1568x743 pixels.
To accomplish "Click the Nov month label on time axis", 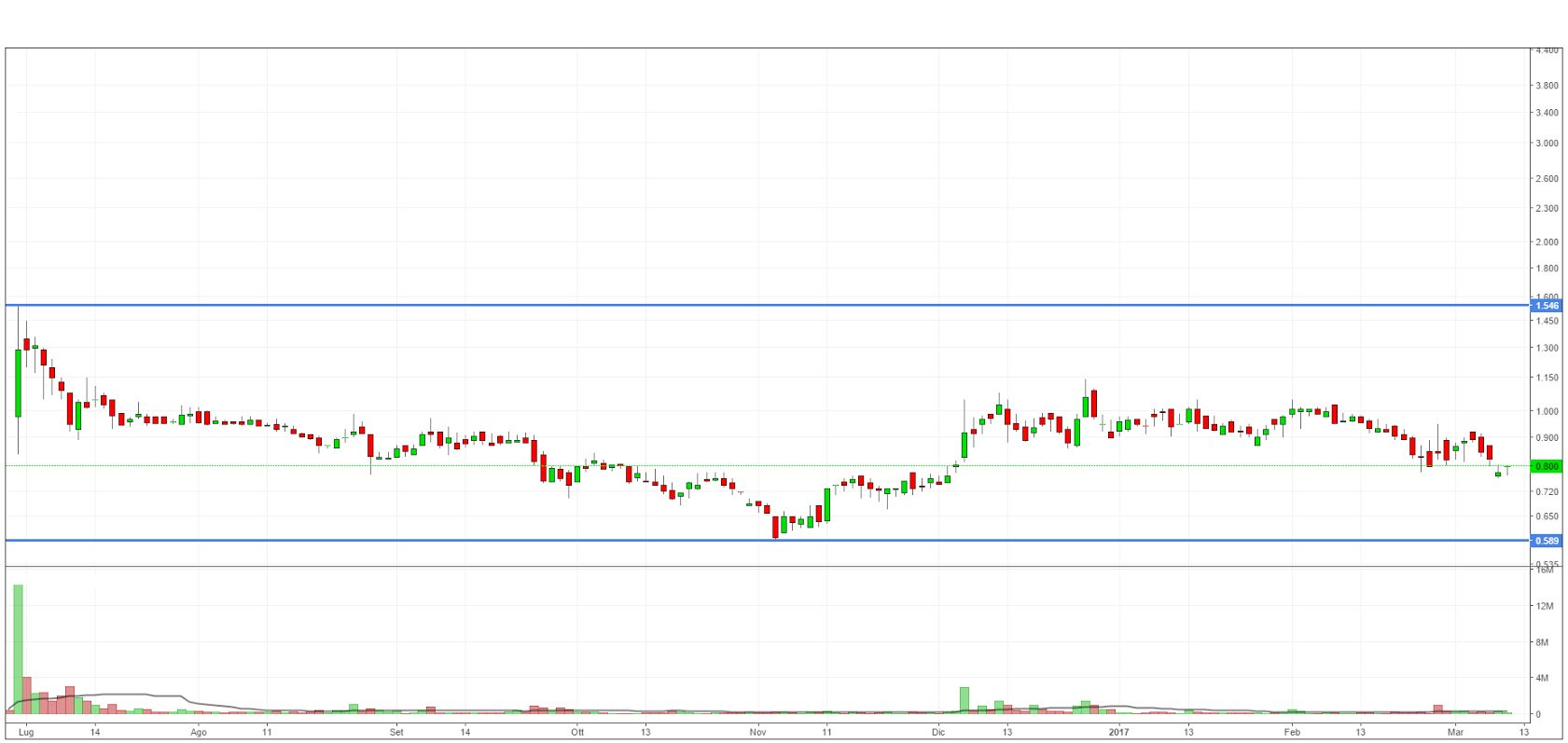I will pos(757,733).
